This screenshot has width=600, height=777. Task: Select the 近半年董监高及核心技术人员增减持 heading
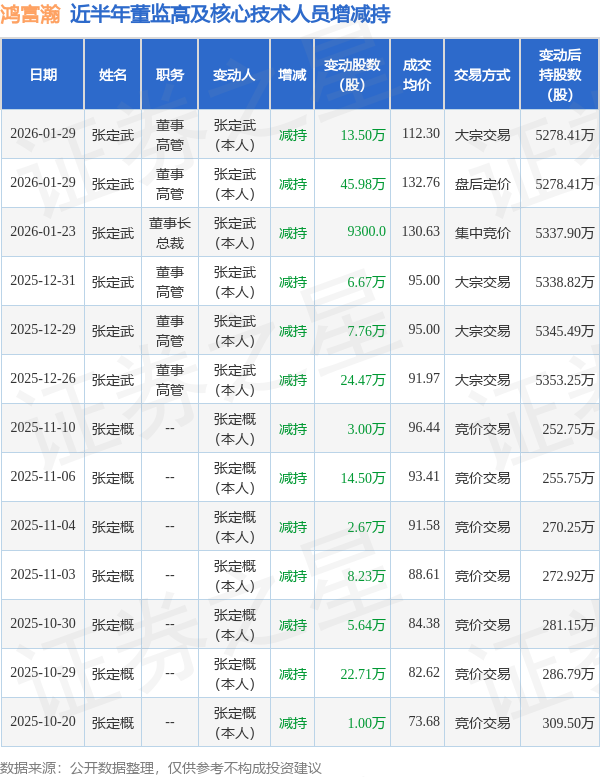coord(230,14)
